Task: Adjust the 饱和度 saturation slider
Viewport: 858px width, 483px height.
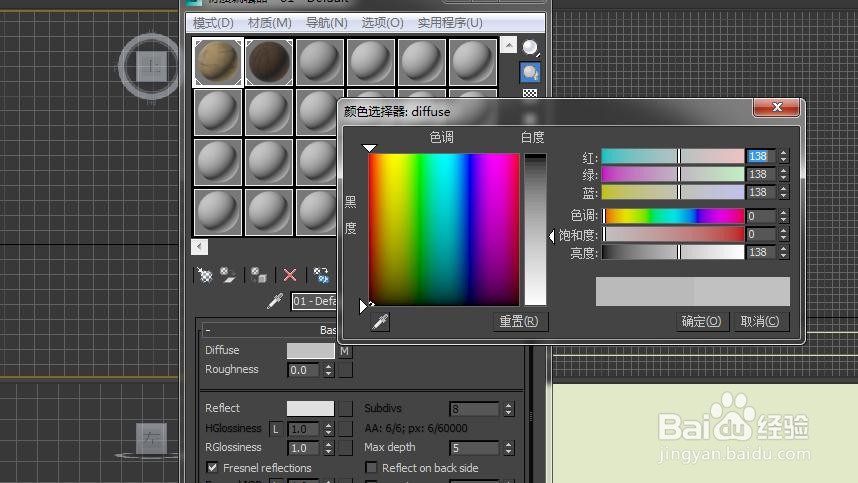Action: click(x=673, y=234)
